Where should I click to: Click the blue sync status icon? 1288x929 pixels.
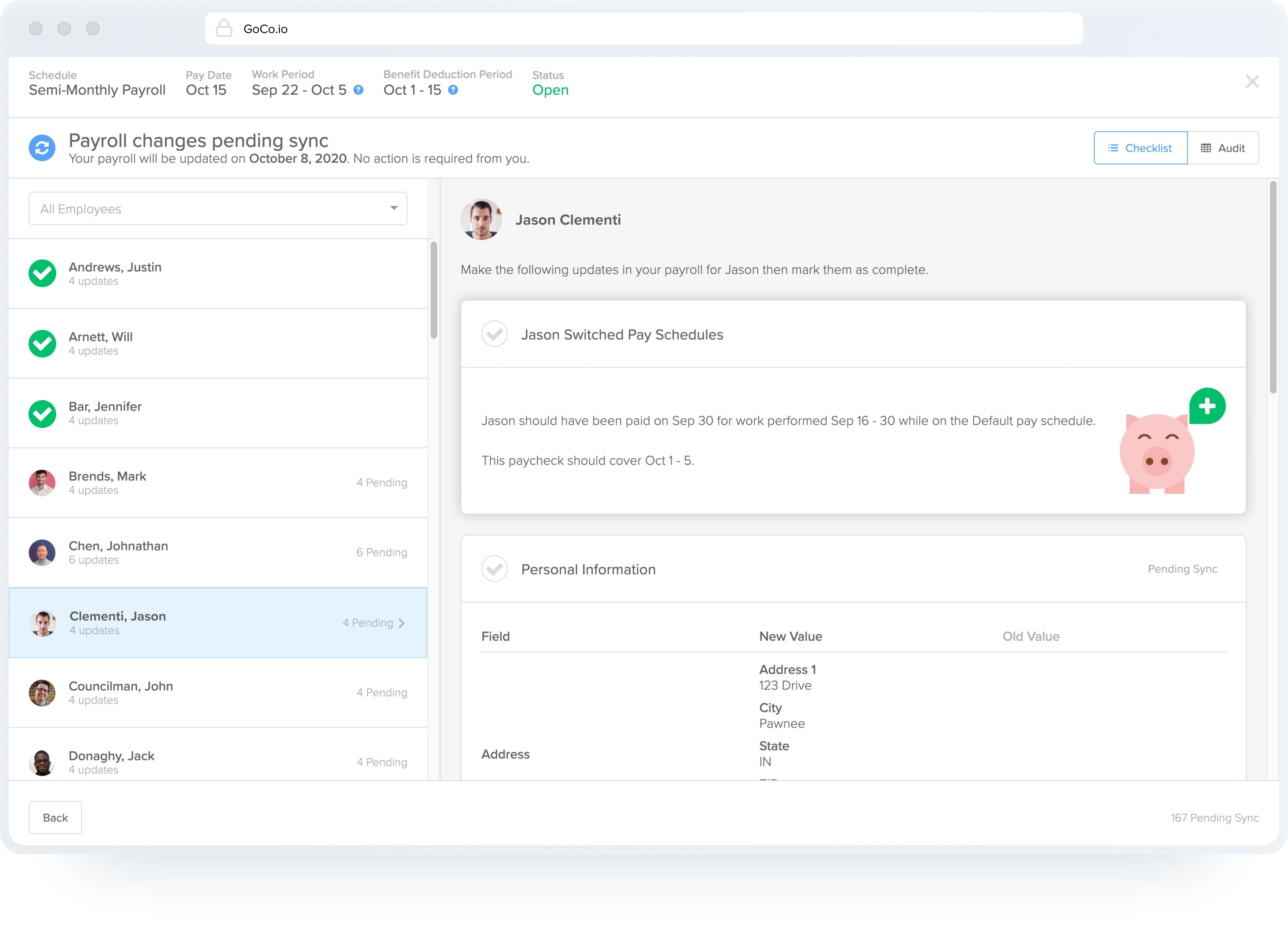coord(42,148)
